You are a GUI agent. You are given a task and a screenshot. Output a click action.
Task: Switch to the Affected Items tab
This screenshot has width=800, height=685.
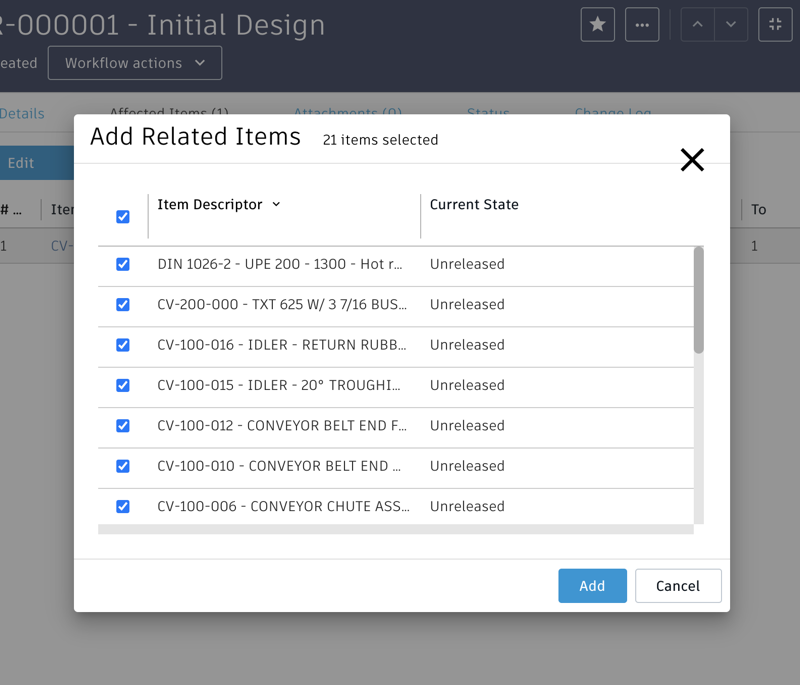tap(170, 113)
